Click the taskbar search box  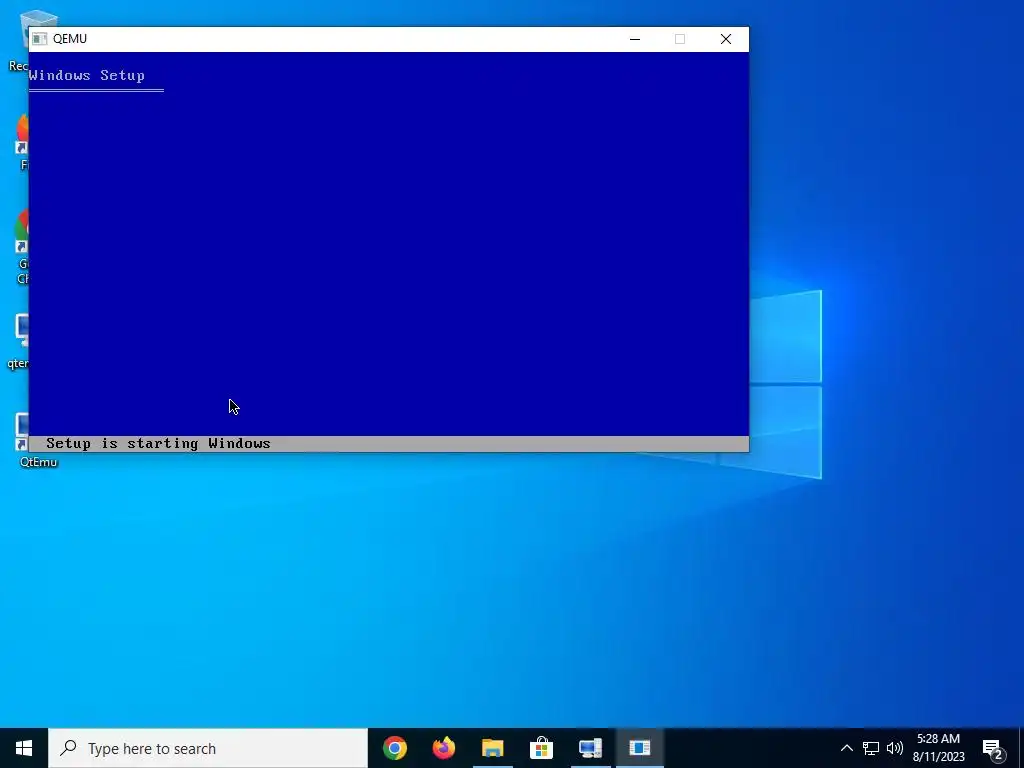[x=208, y=748]
